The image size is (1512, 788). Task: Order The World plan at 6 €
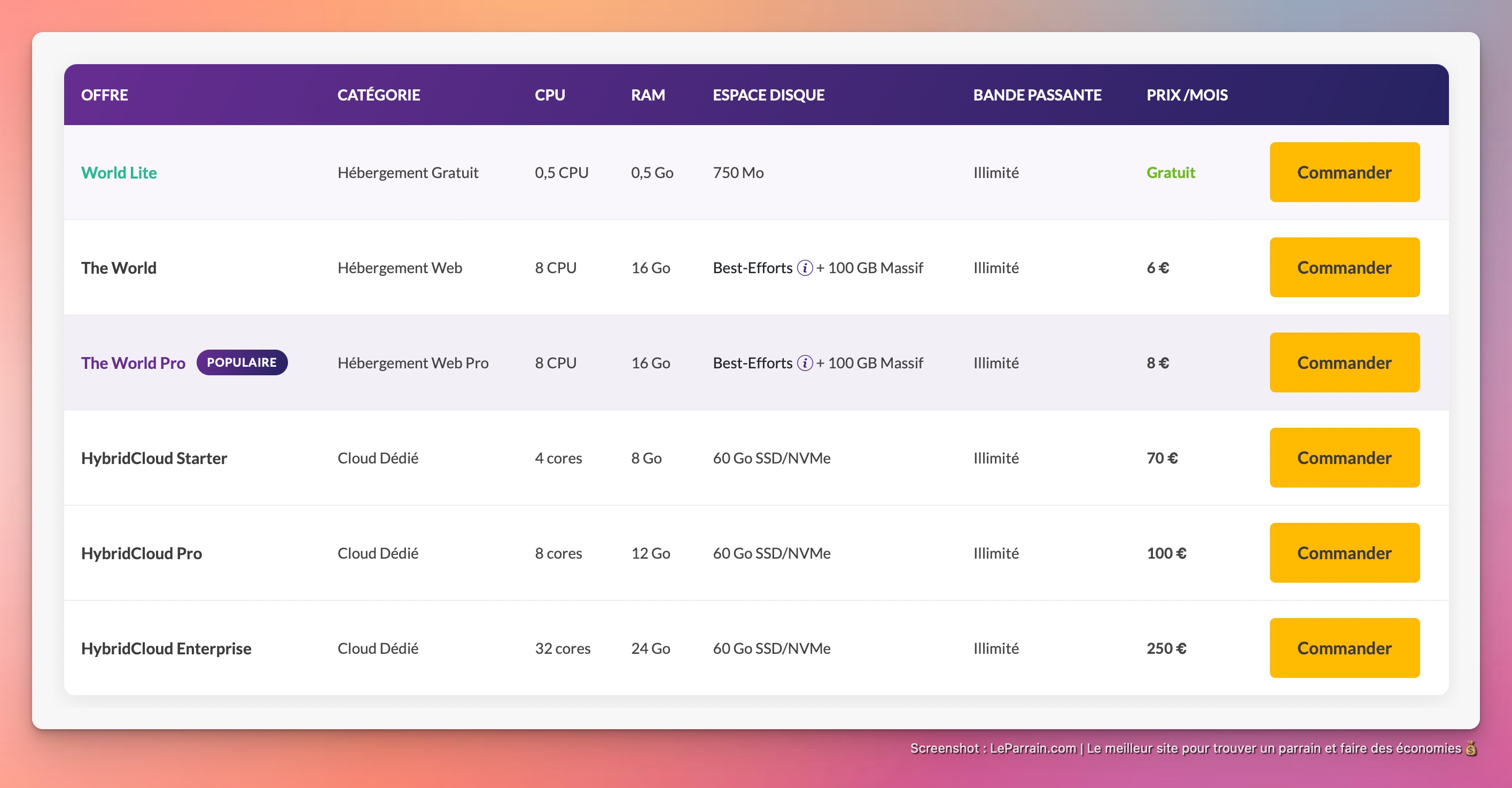pyautogui.click(x=1344, y=267)
